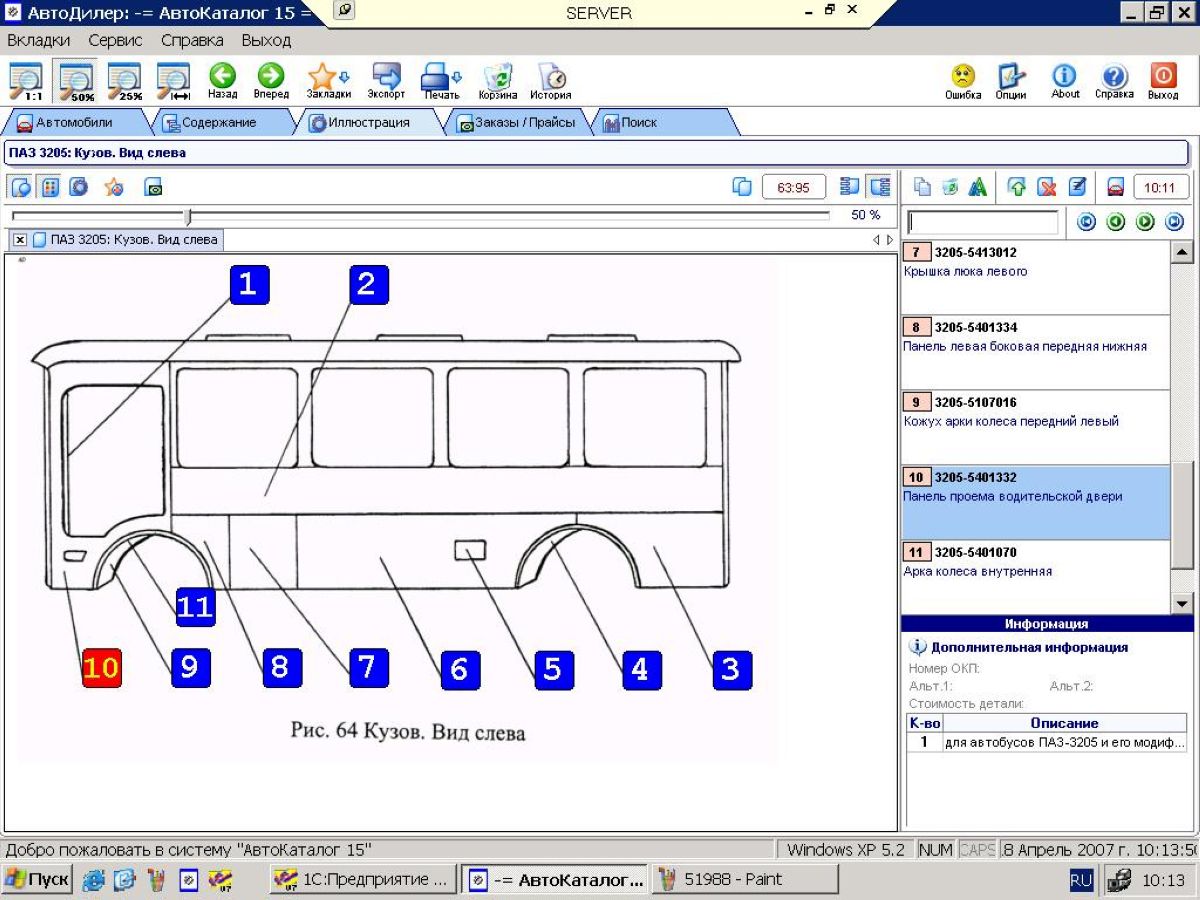Toggle the fit-to-width zoom button
Image resolution: width=1200 pixels, height=900 pixels.
174,82
